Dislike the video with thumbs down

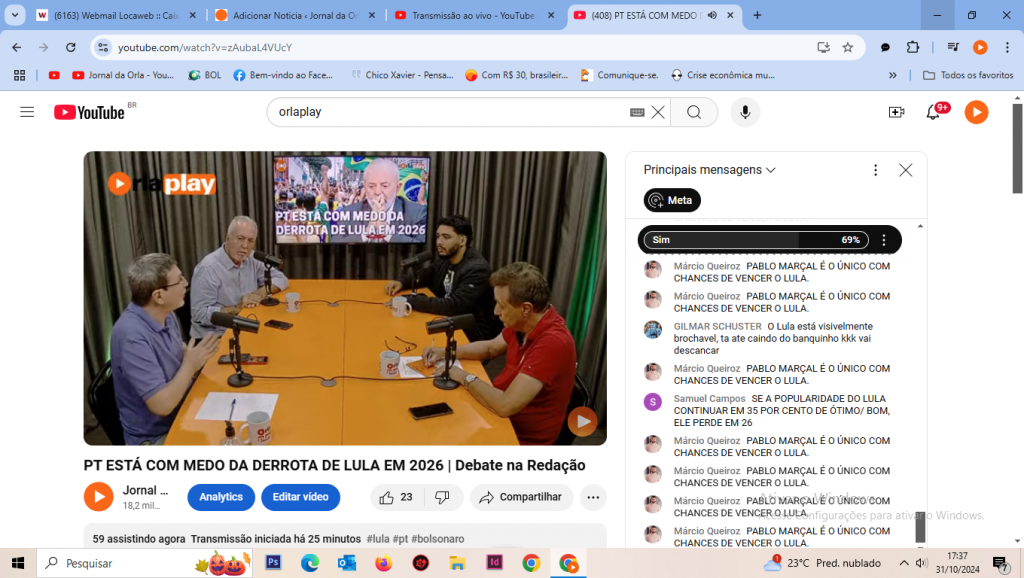(x=443, y=497)
